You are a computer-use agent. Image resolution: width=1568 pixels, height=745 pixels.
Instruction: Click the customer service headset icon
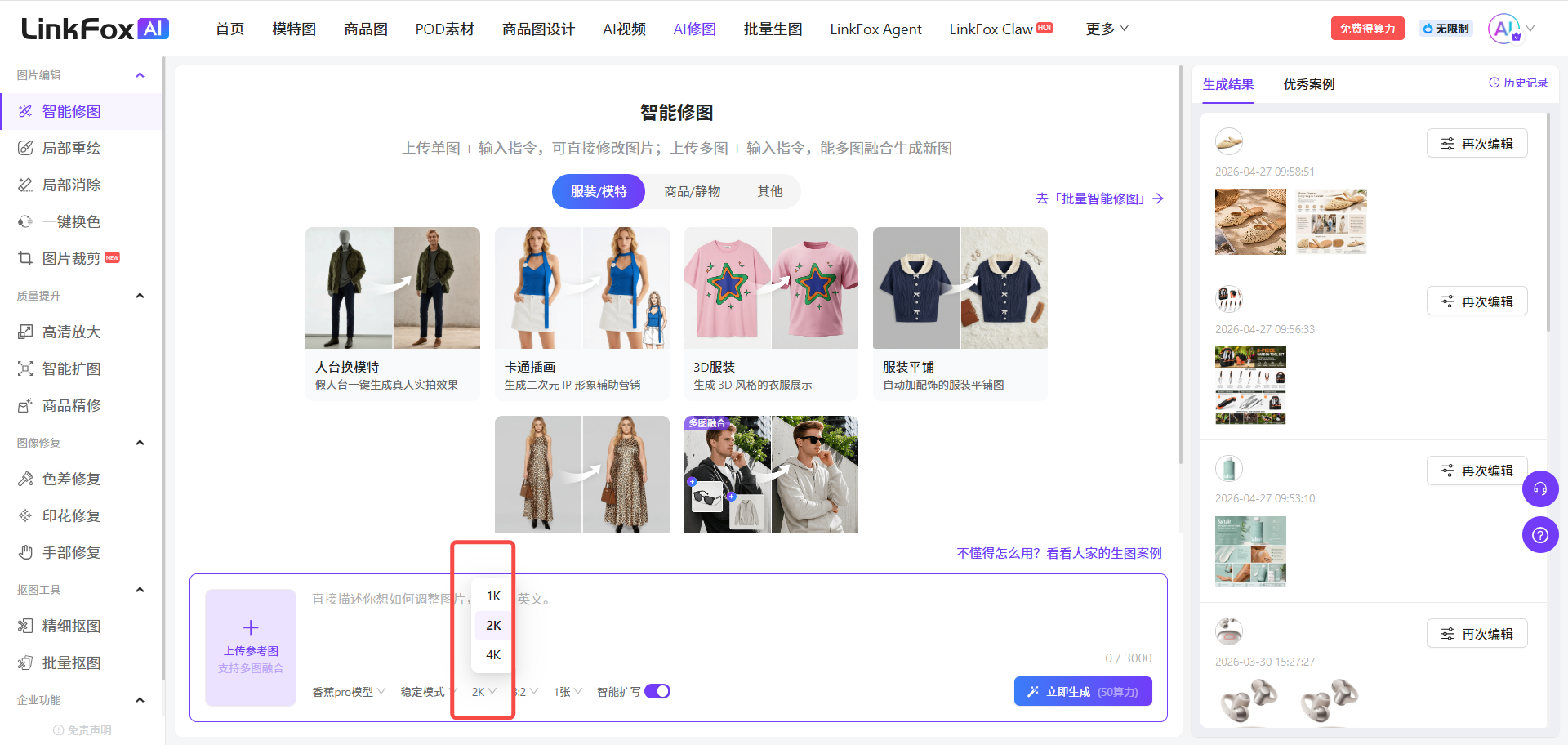point(1540,488)
